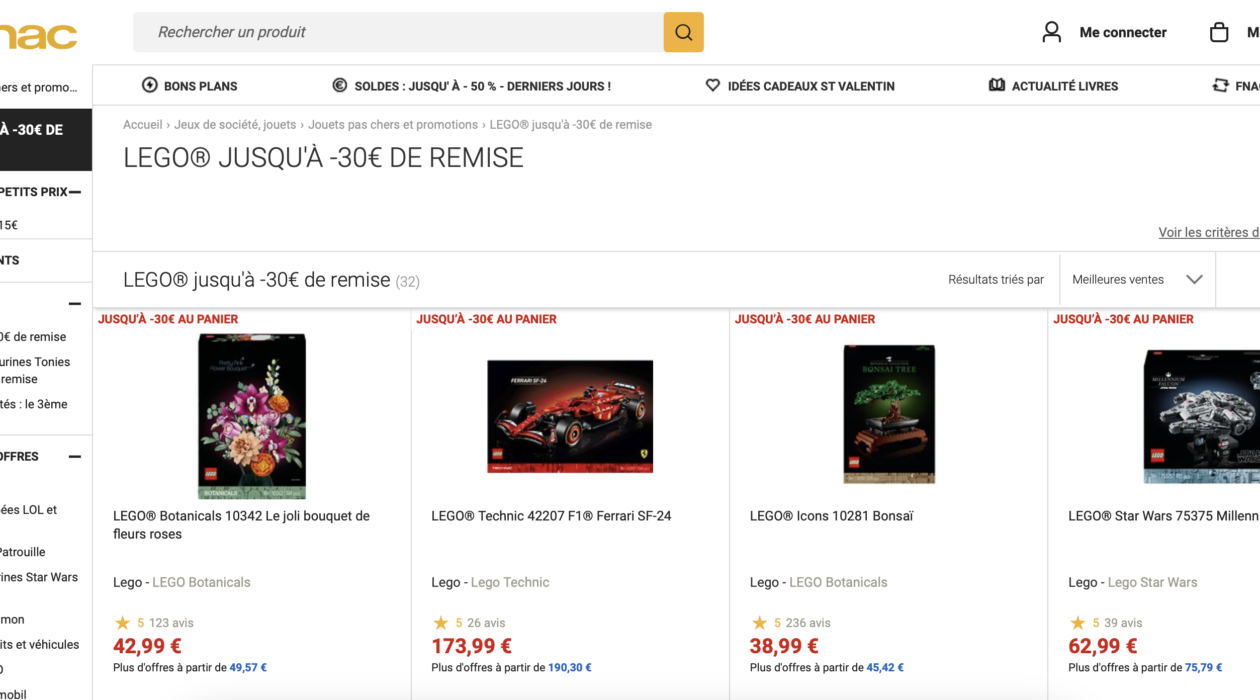Click the person icon next to Me connecter

tap(1051, 31)
